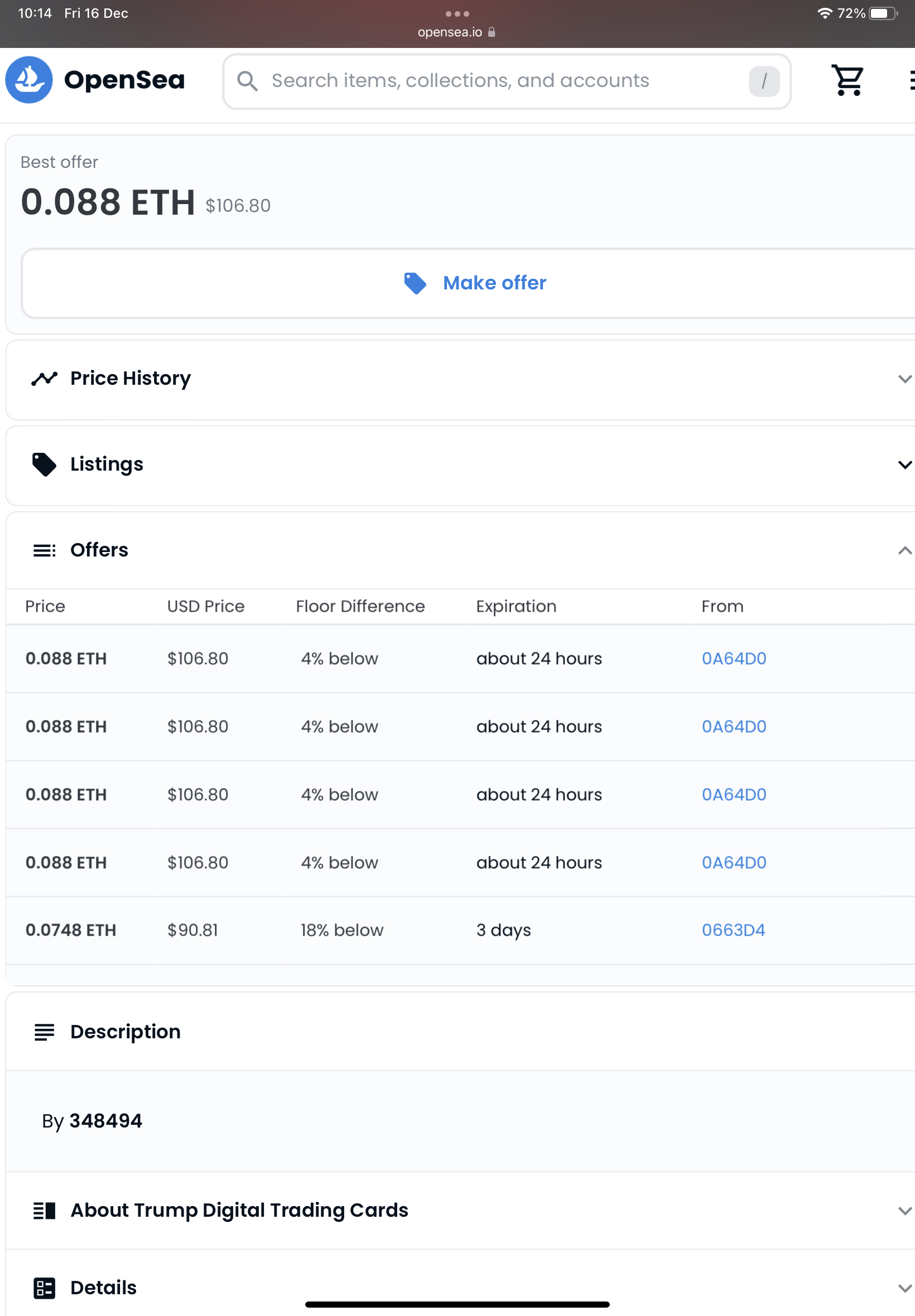Image resolution: width=915 pixels, height=1316 pixels.
Task: Click the slash shortcut key badge
Action: pyautogui.click(x=764, y=81)
